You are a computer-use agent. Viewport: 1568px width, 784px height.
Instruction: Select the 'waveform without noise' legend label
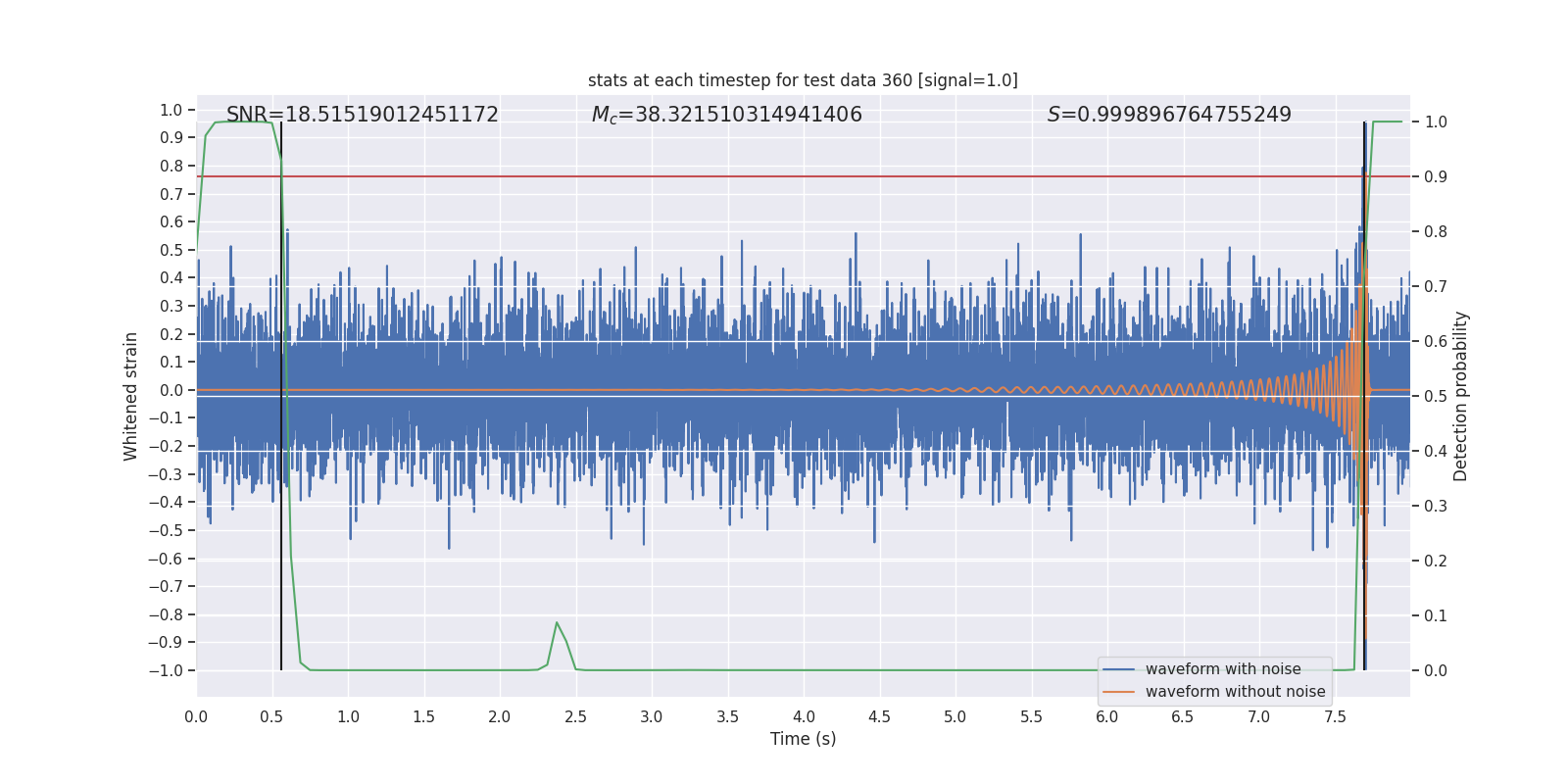(1235, 692)
